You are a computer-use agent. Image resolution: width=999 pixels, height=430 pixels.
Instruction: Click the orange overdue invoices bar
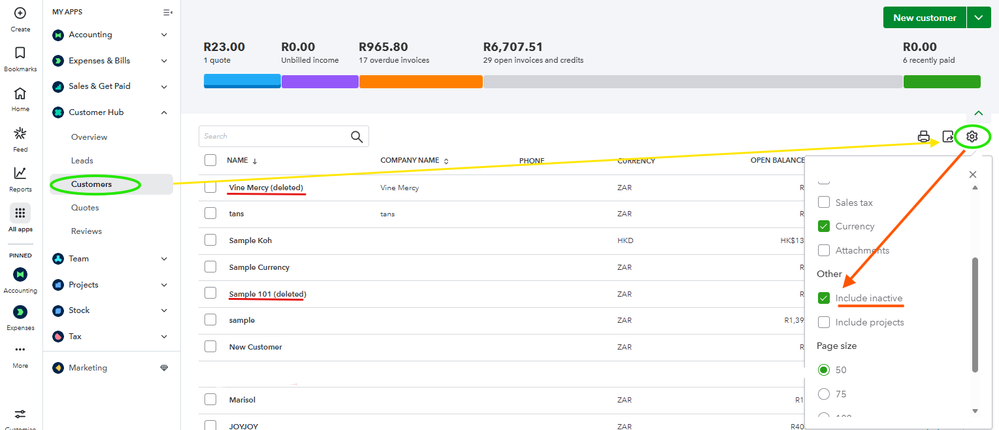[x=420, y=81]
